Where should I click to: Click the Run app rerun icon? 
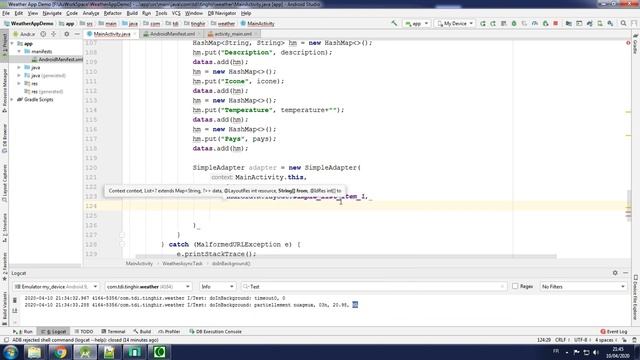coord(483,23)
